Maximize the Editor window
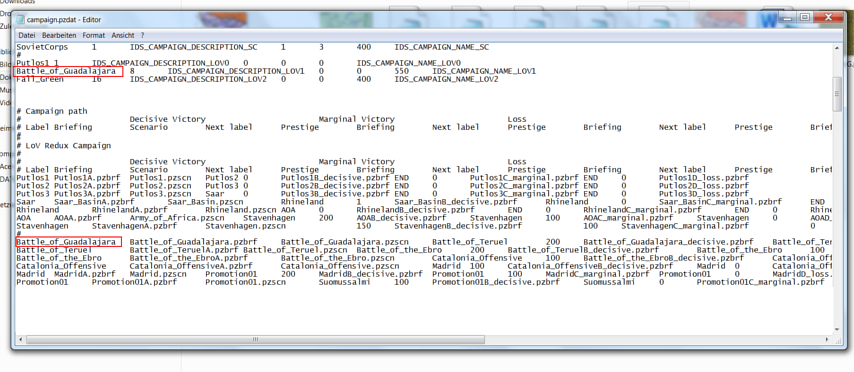Screen dimensions: 854x372 pos(804,17)
